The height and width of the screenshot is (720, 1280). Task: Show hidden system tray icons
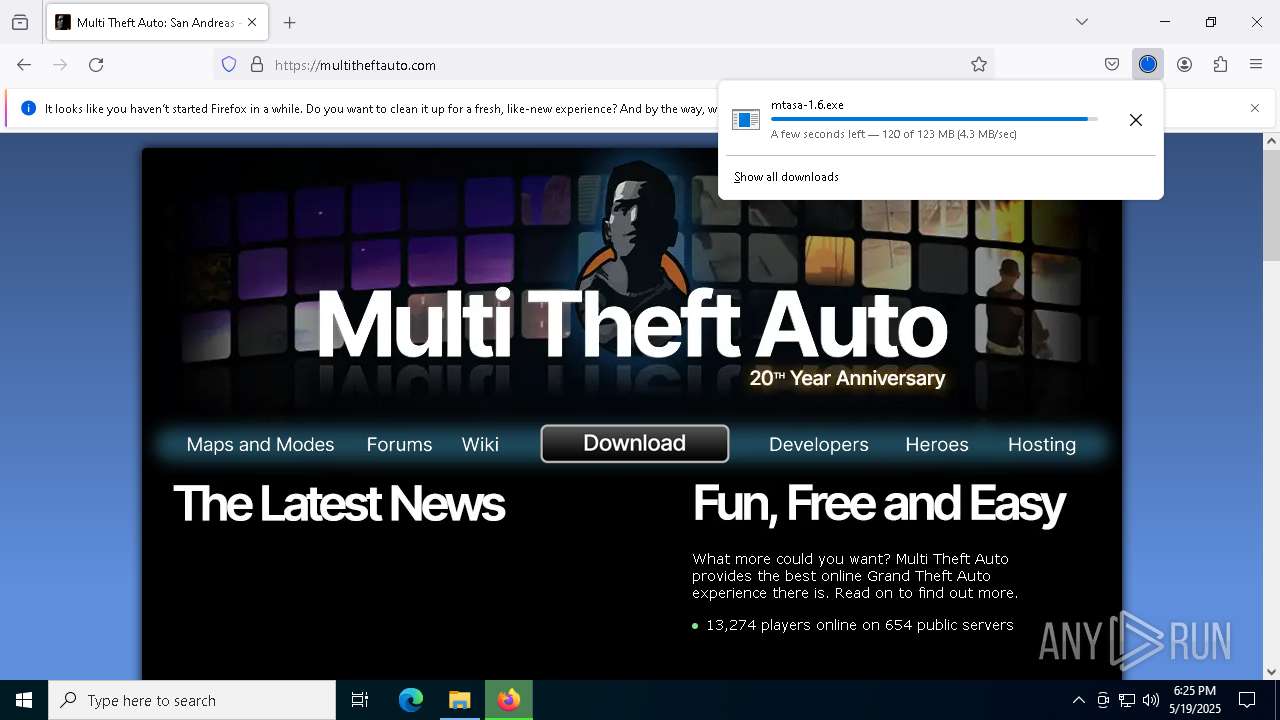tap(1078, 700)
